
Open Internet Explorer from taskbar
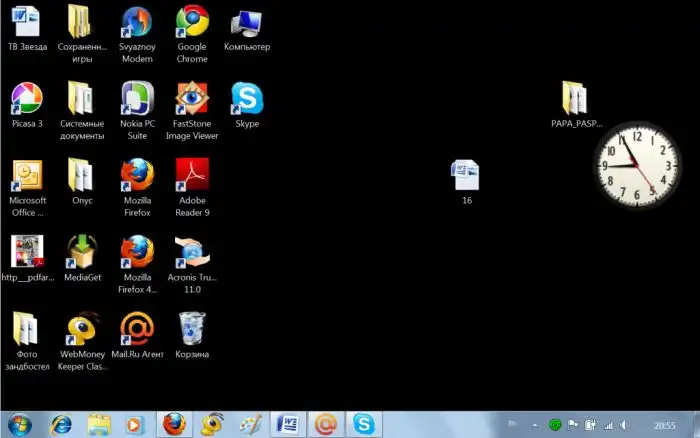(x=61, y=424)
